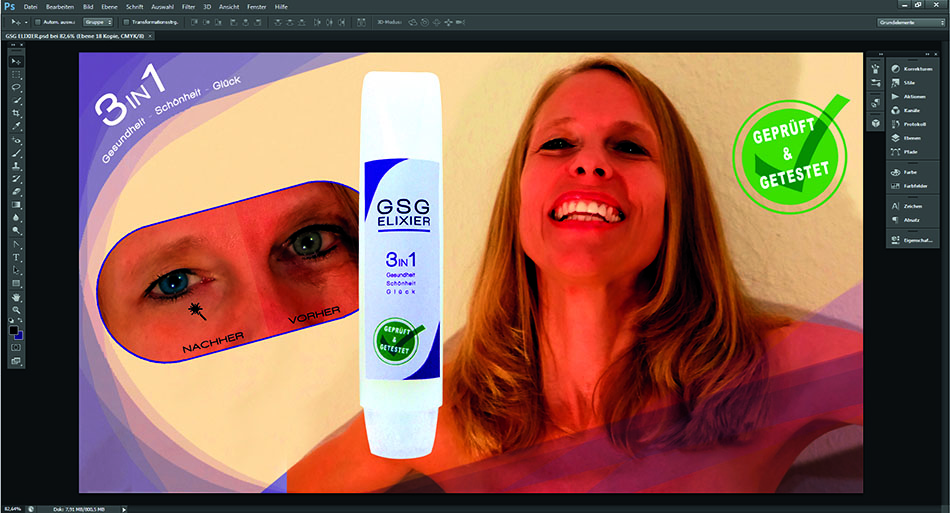
Task: Open the Eigenschaften panel
Action: coord(912,240)
